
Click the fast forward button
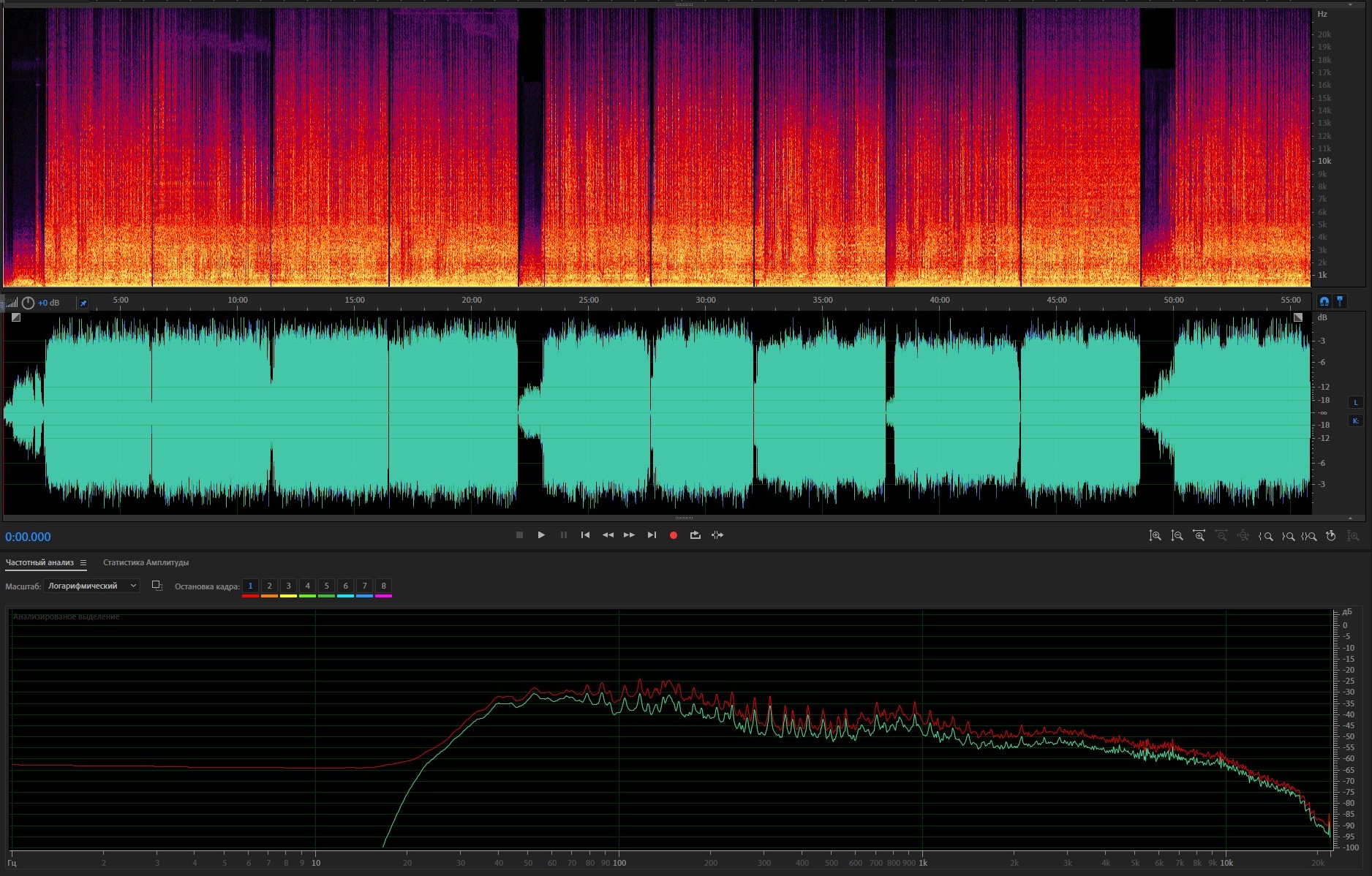[629, 535]
